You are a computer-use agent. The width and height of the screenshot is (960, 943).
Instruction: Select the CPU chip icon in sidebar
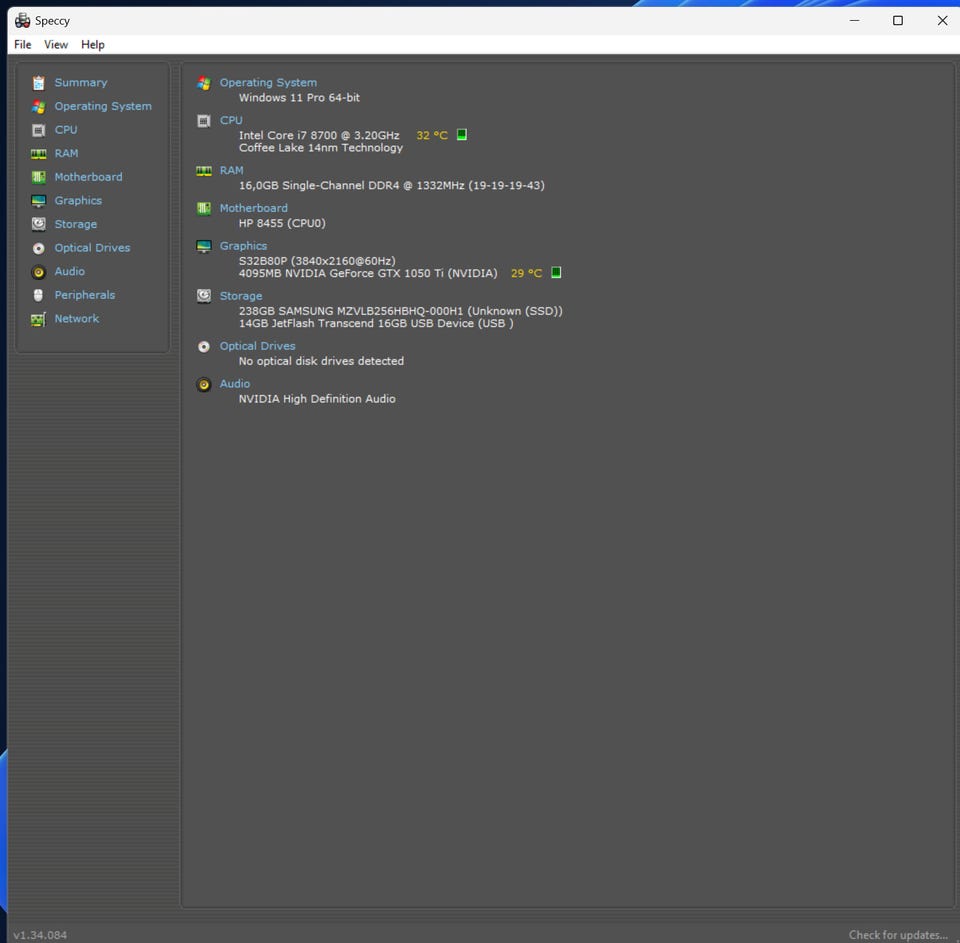click(39, 130)
